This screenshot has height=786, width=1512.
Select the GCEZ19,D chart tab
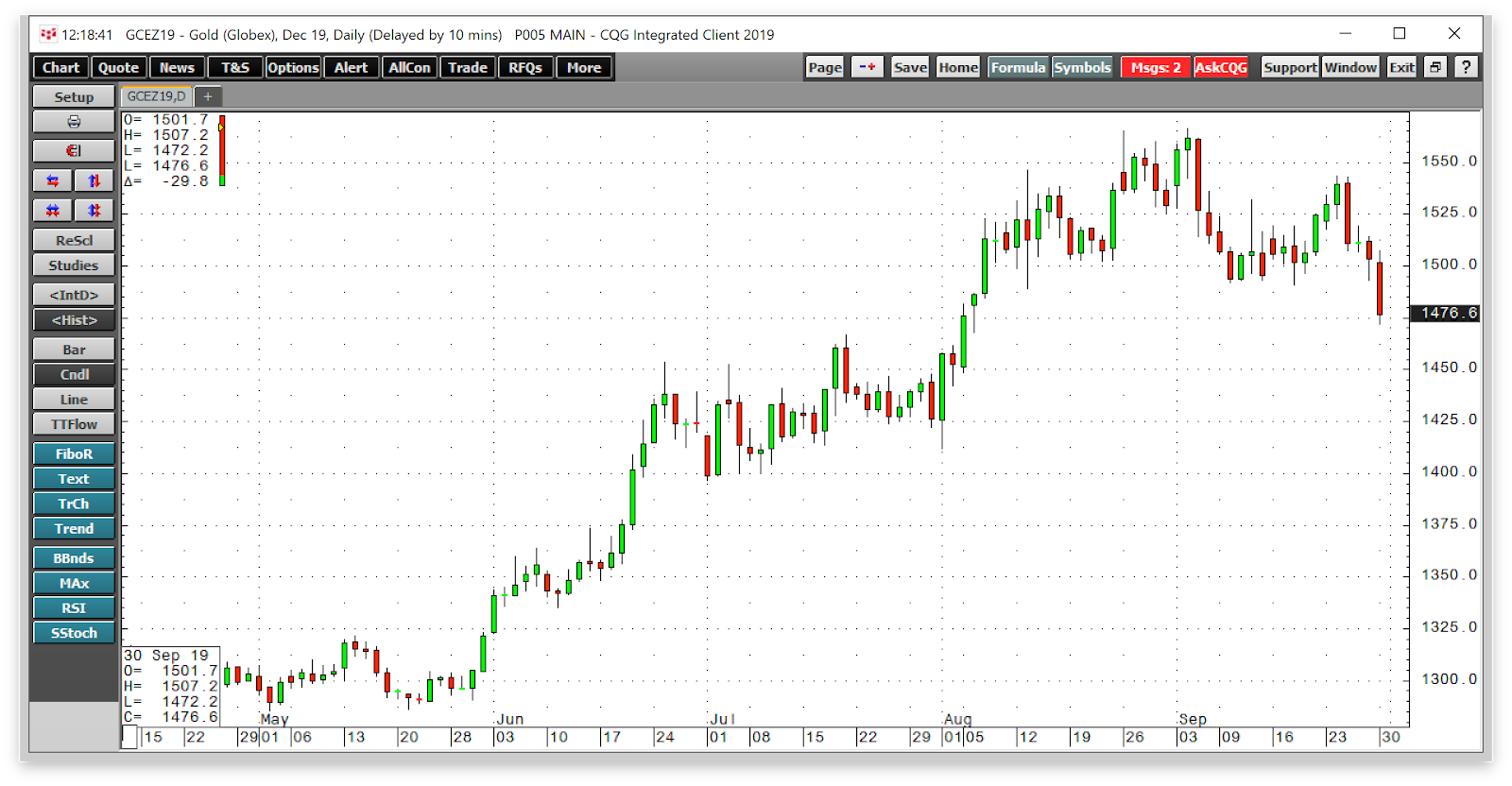(x=156, y=96)
